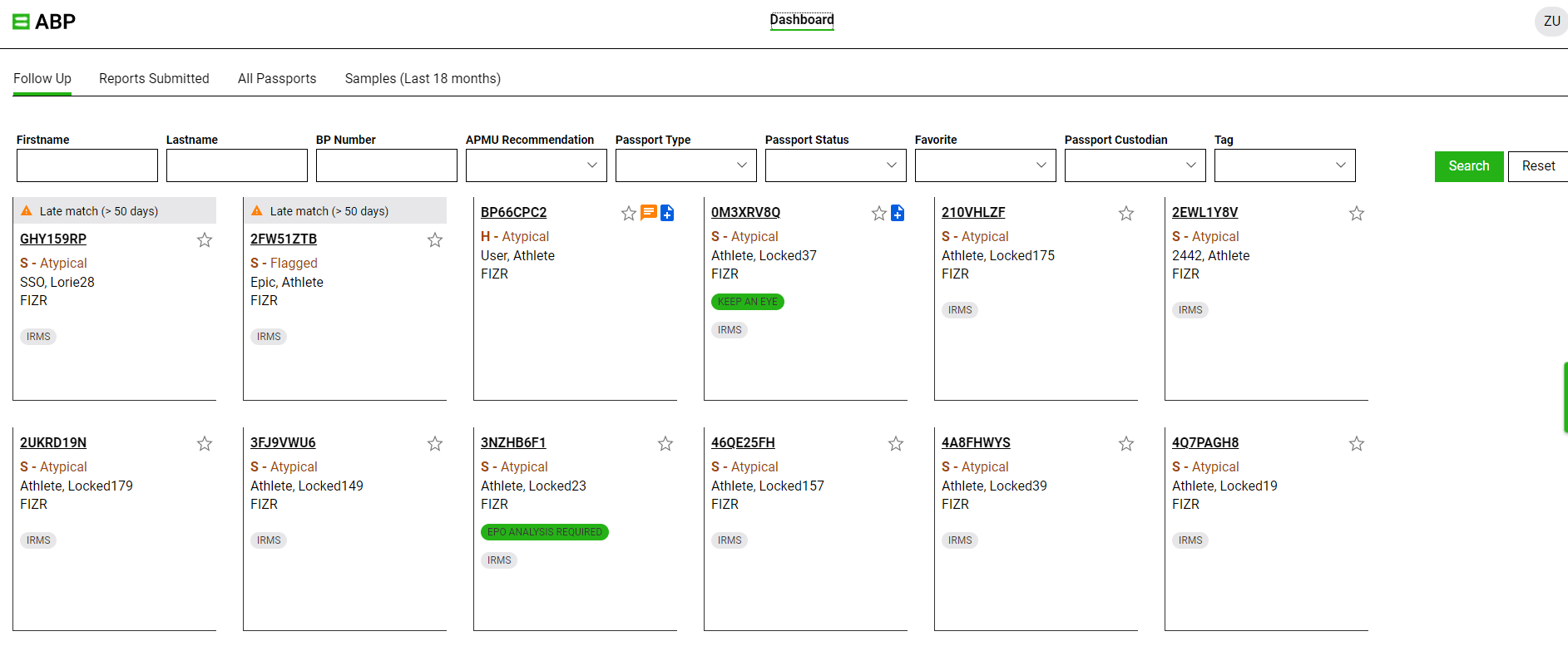Viewport: 1568px width, 656px height.
Task: Open Tag filter dropdown
Action: click(x=1285, y=165)
